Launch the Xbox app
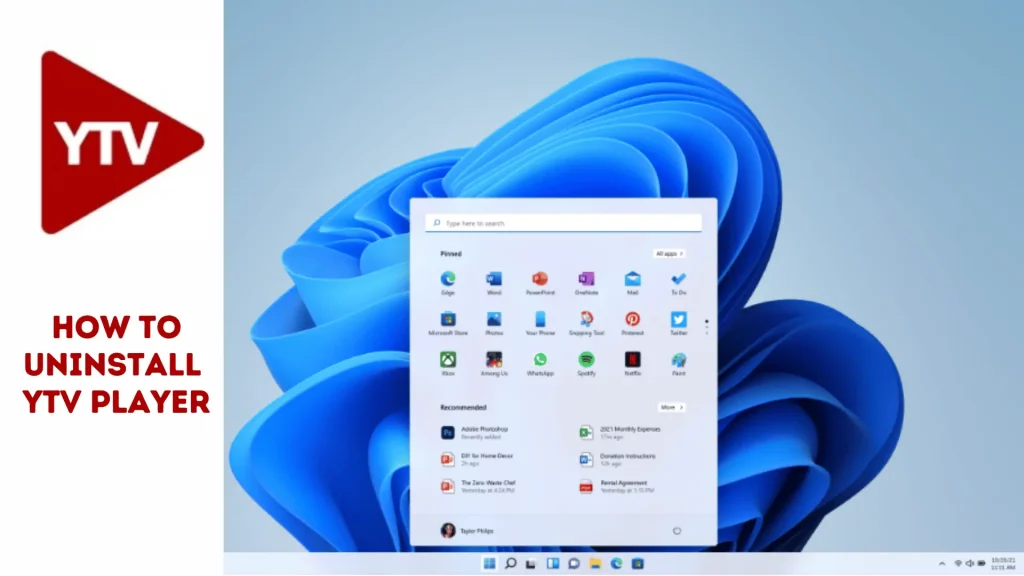This screenshot has height=576, width=1024. (448, 359)
